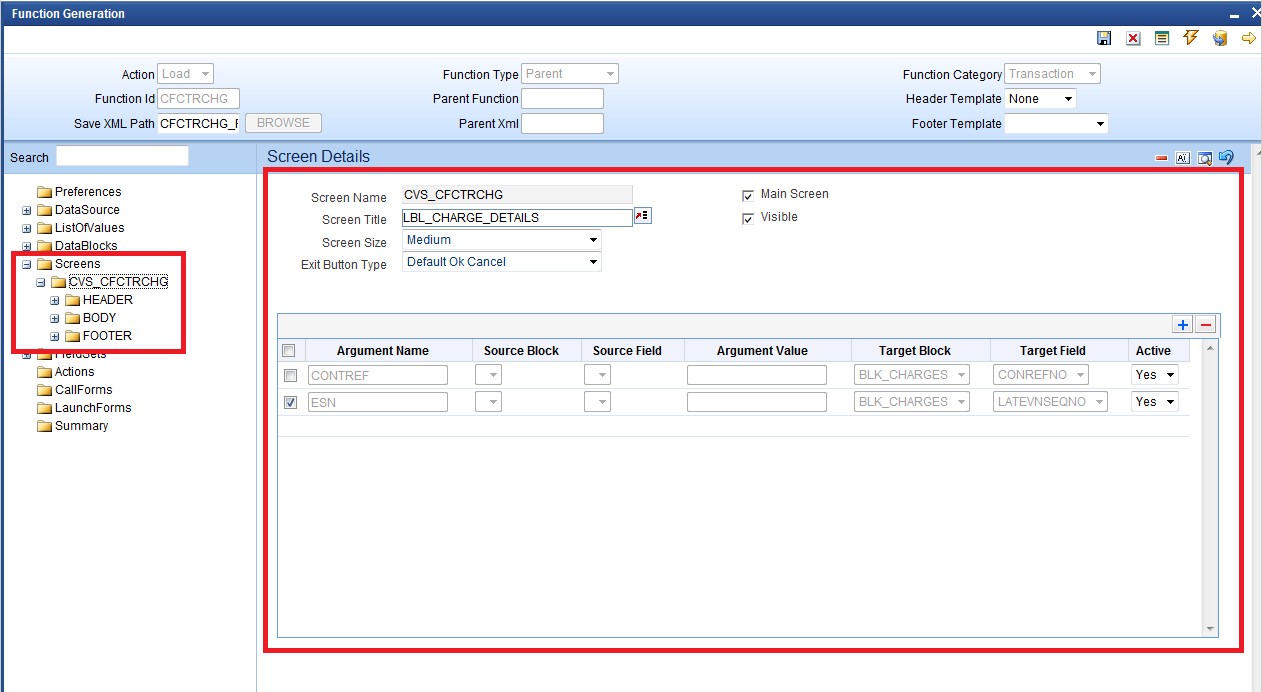Viewport: 1262px width, 692px height.
Task: Click the yellow database deploy icon
Action: click(1220, 38)
